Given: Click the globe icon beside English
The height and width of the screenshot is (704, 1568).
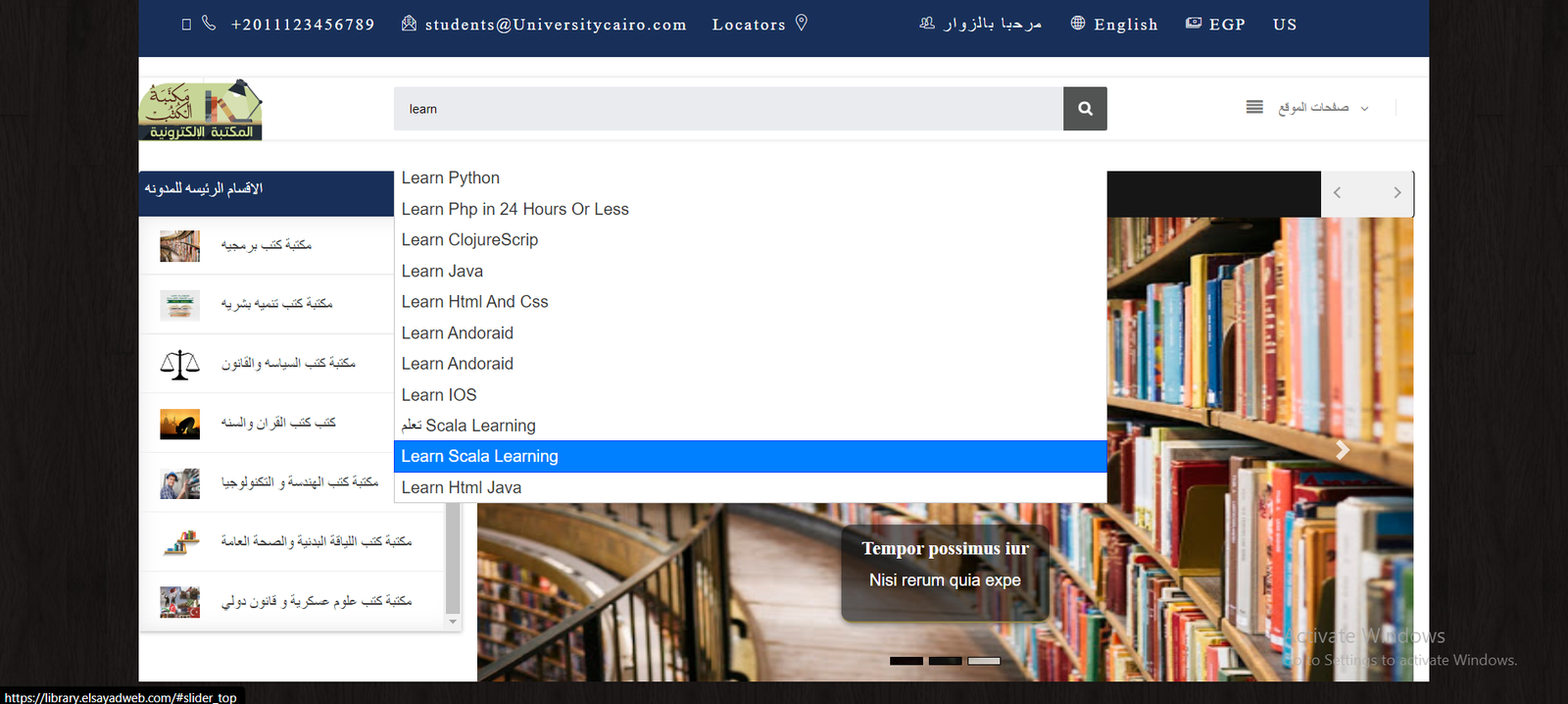Looking at the screenshot, I should point(1078,24).
